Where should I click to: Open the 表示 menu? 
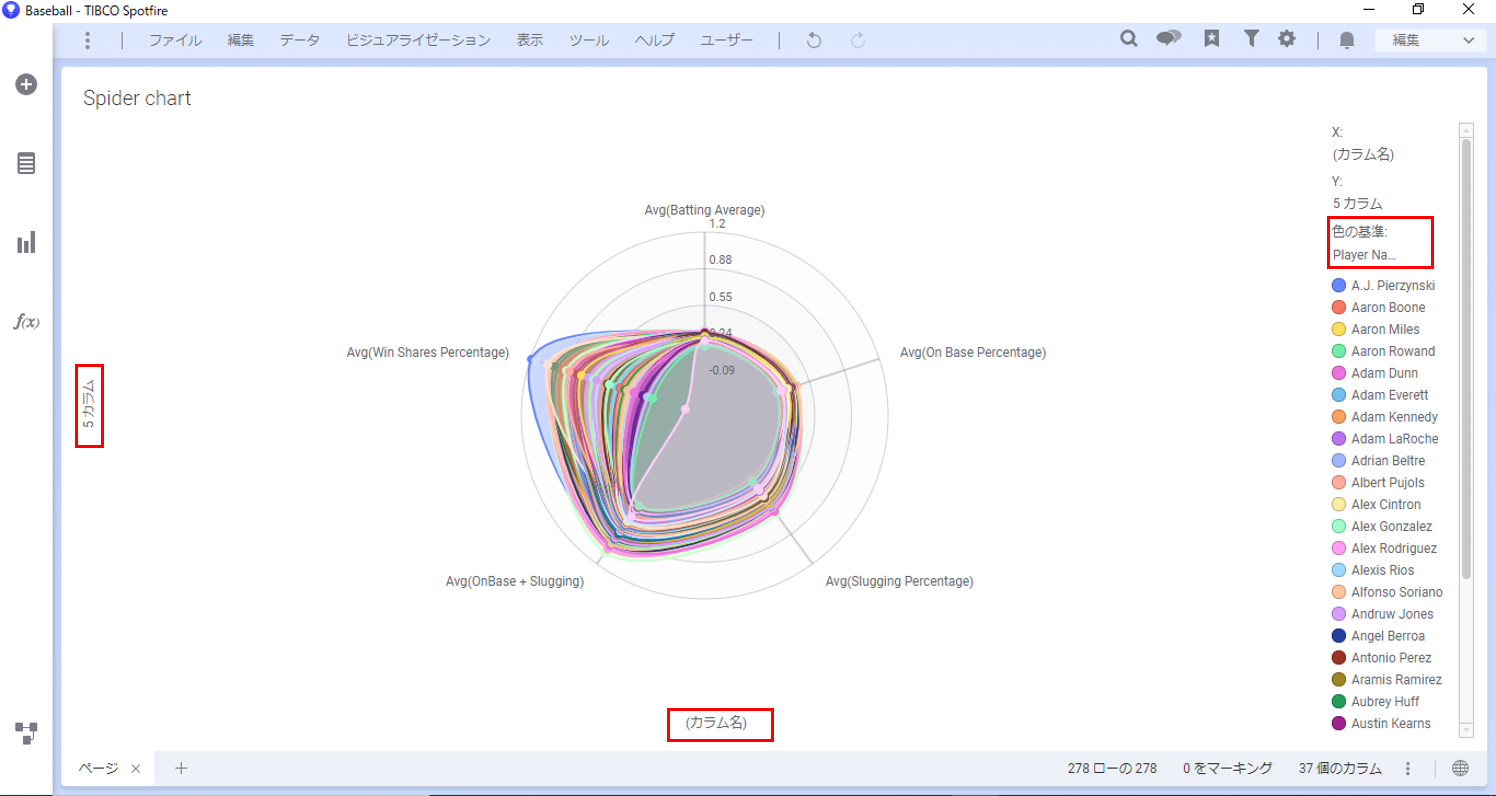(530, 40)
